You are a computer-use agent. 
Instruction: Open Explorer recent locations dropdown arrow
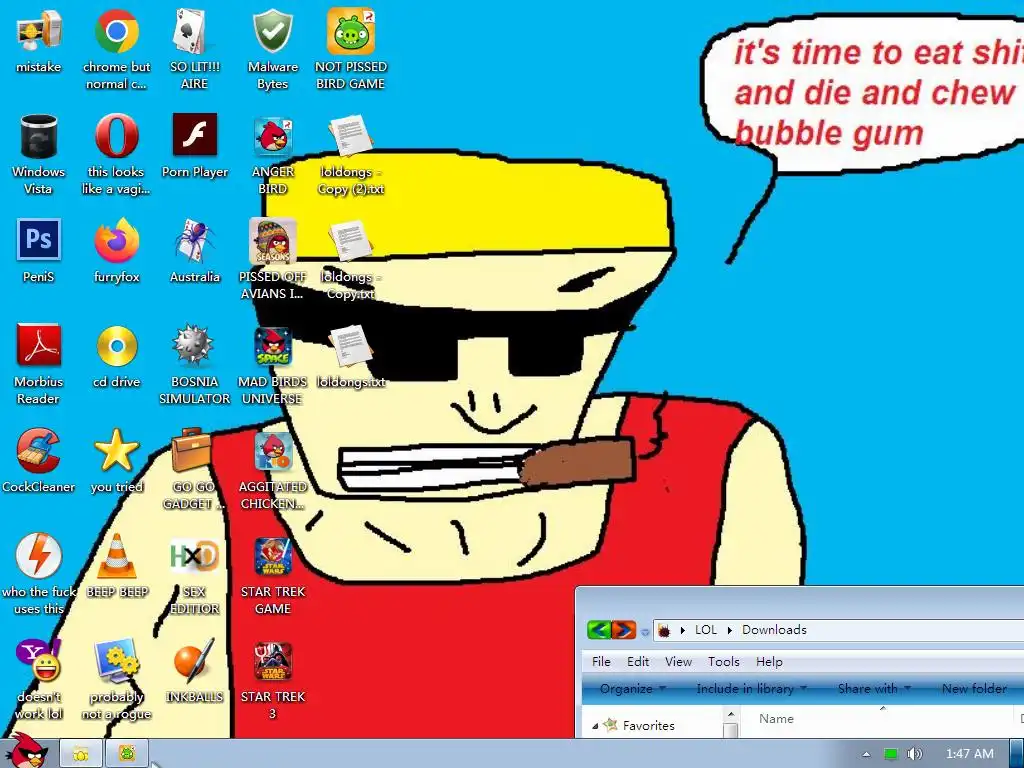pos(645,632)
